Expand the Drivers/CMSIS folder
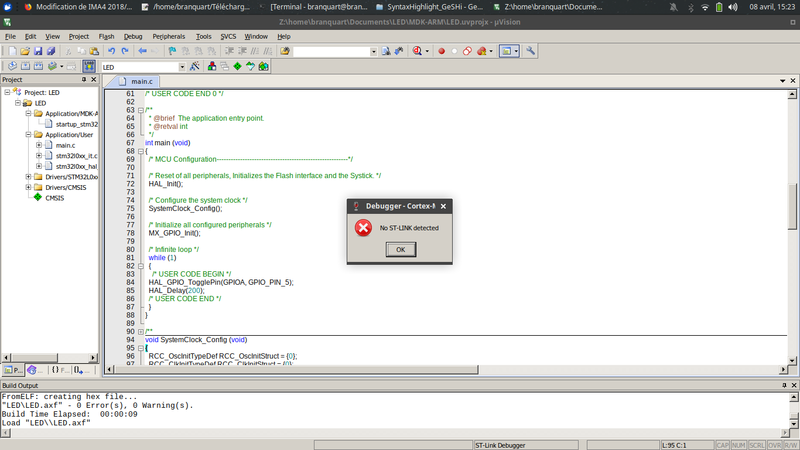Screen dimensions: 800x450 pos(27,187)
